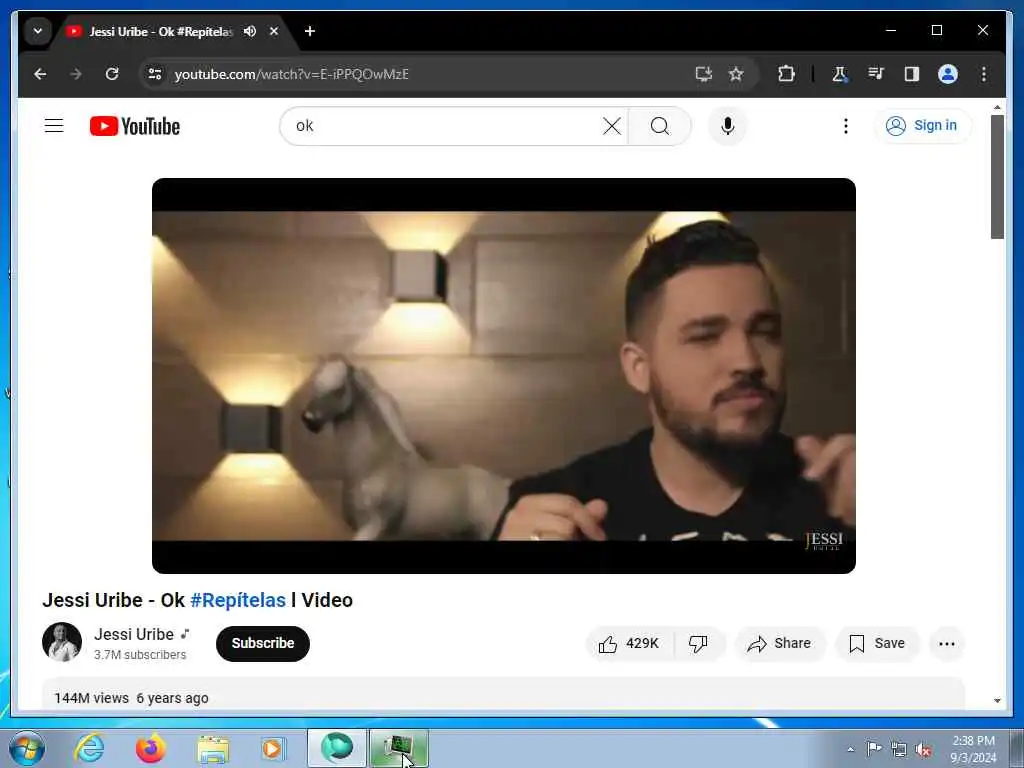
Task: Reload the YouTube page
Action: [112, 74]
